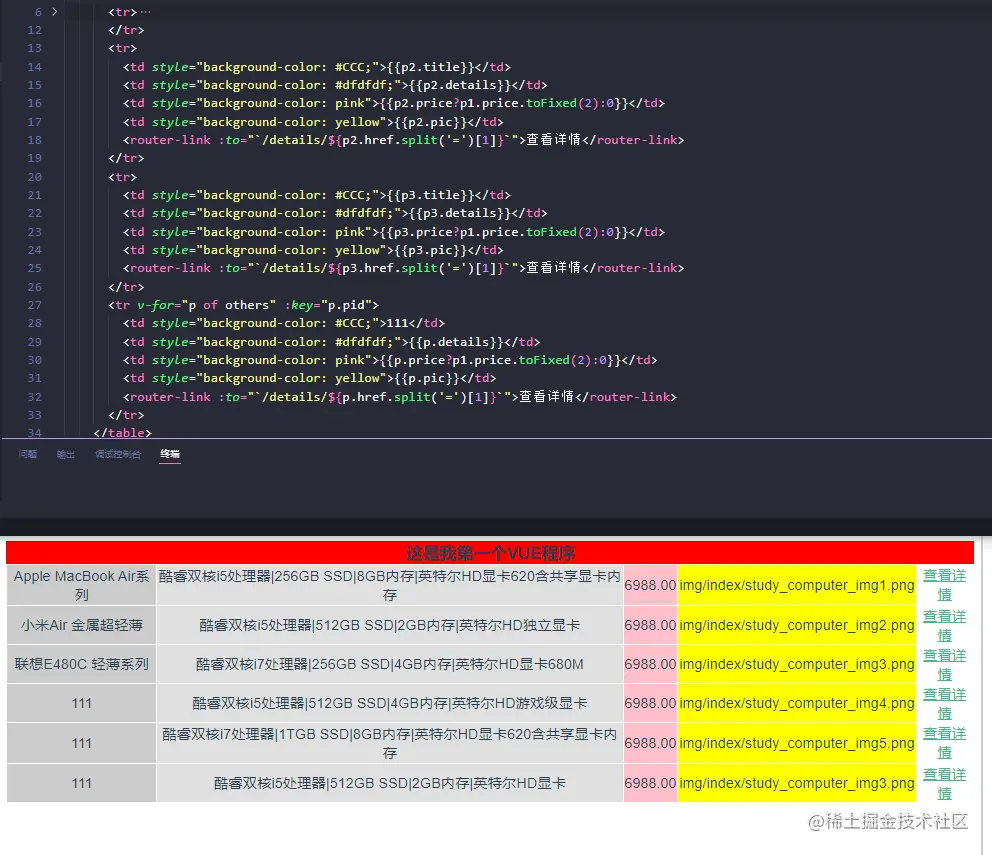The height and width of the screenshot is (855, 992).
Task: Open 查看详情 link for Apple MacBook Air row
Action: click(x=945, y=585)
